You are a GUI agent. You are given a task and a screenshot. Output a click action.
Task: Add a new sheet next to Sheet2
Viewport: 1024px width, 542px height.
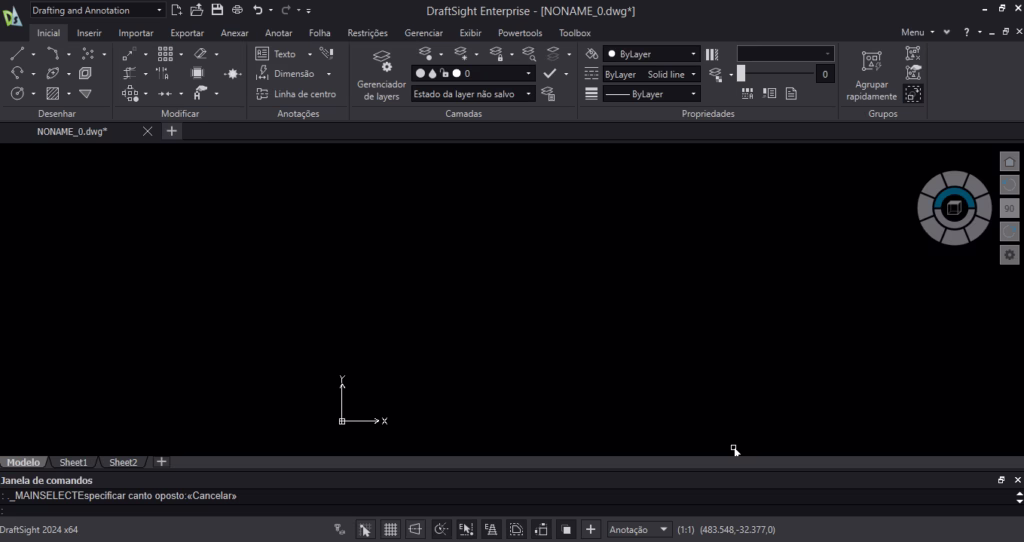161,462
